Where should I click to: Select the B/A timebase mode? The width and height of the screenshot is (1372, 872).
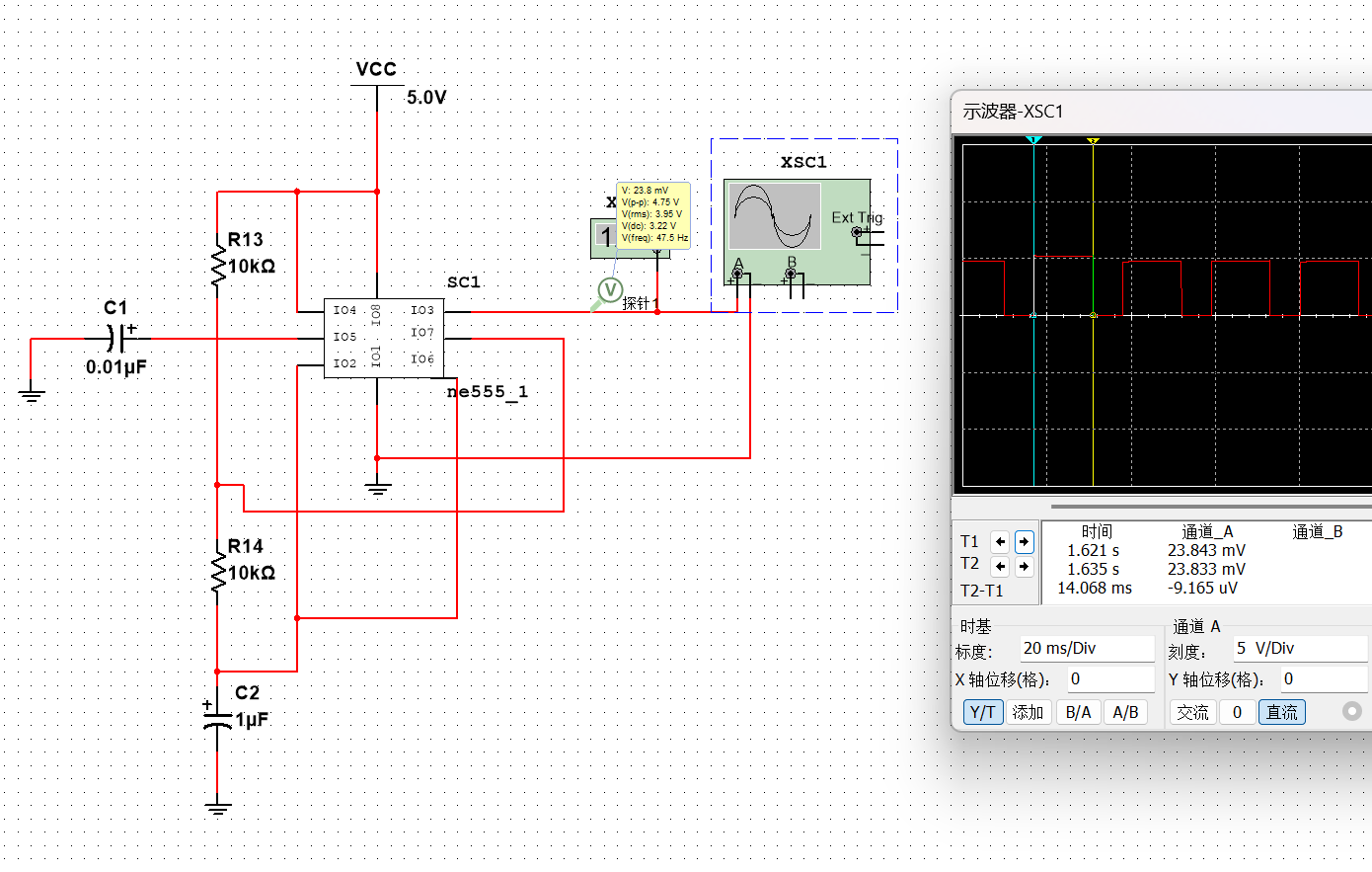(1079, 712)
